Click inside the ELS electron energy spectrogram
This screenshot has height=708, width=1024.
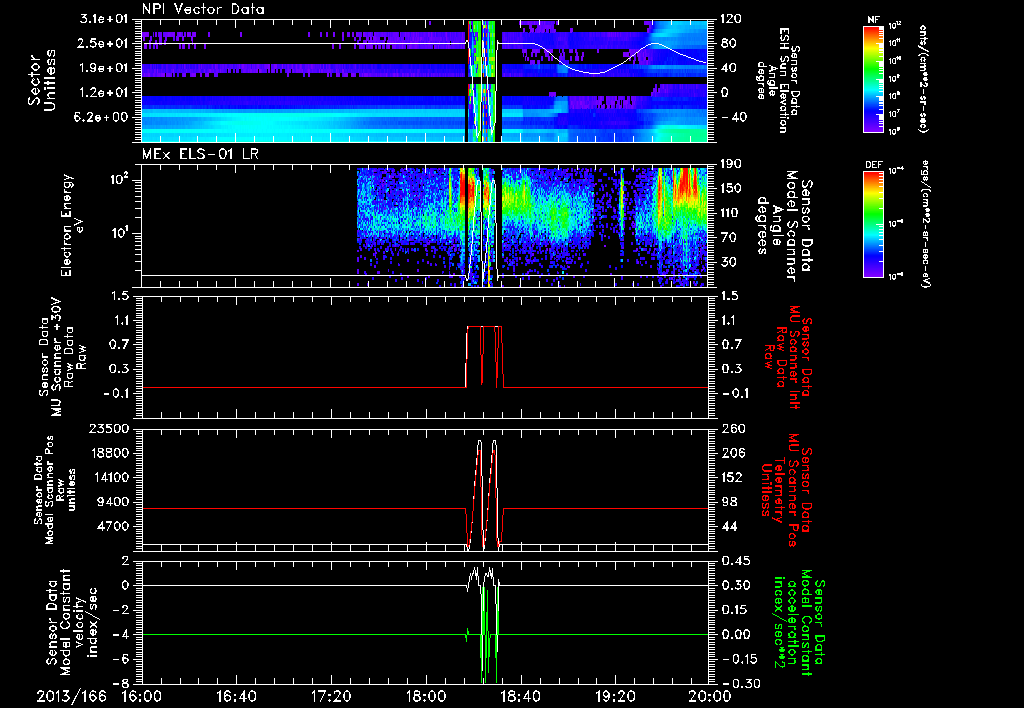pos(425,226)
